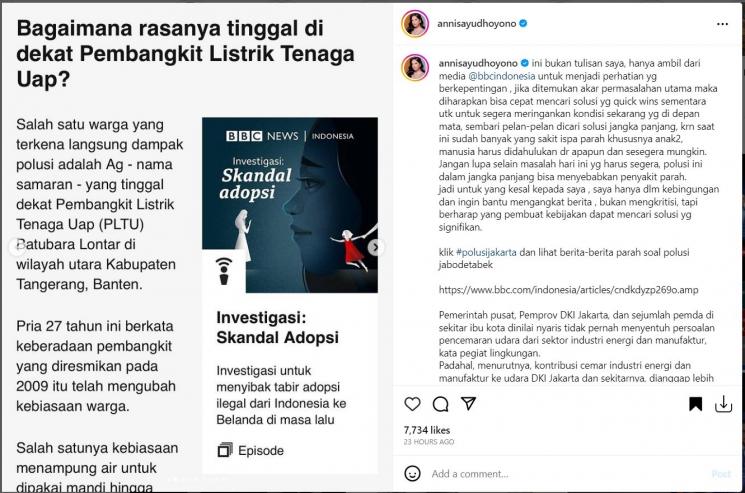This screenshot has width=745, height=493.
Task: Open the Investigasi Skandal Adopsi card image
Action: click(290, 205)
